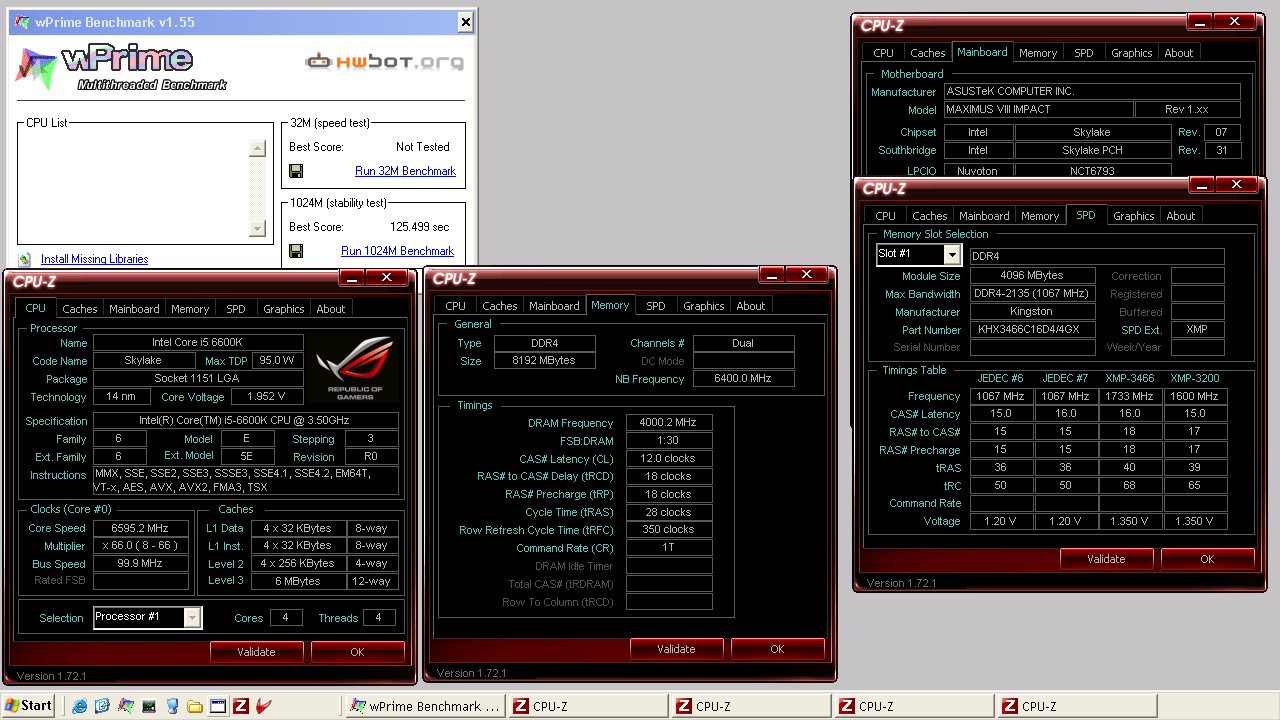Click the save icon beside Run 1024M Benchmark
The height and width of the screenshot is (720, 1280).
coord(296,251)
